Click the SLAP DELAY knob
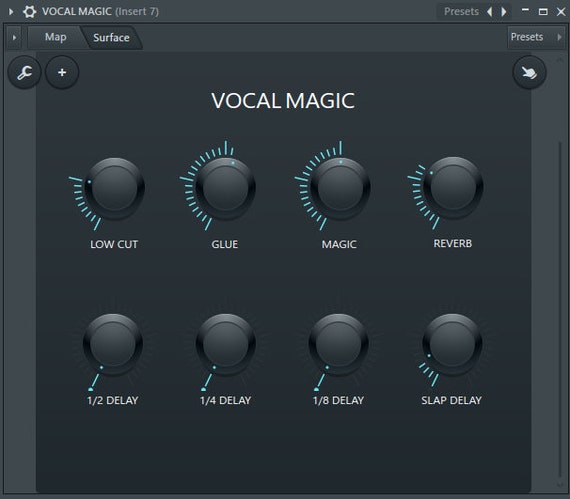Viewport: 570px width, 499px height. pos(452,344)
